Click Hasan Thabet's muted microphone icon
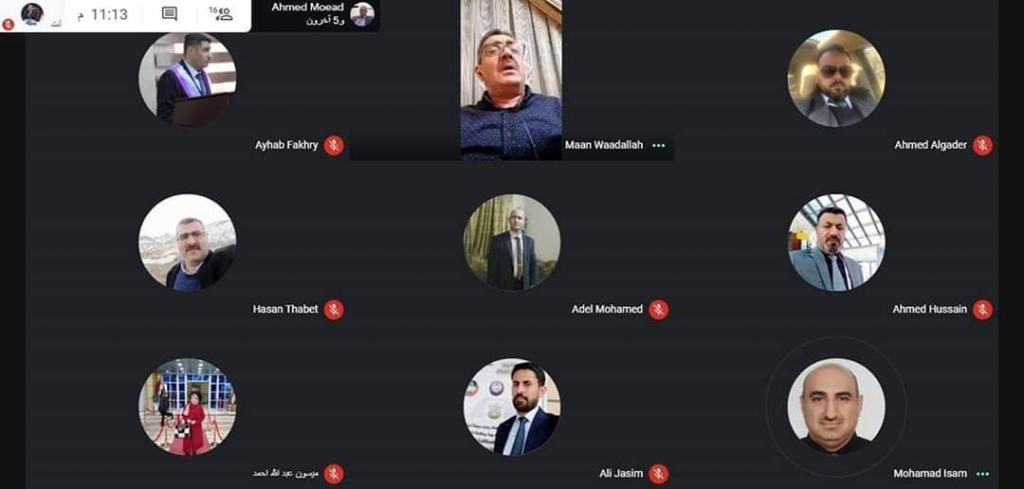This screenshot has height=489, width=1024. tap(334, 309)
